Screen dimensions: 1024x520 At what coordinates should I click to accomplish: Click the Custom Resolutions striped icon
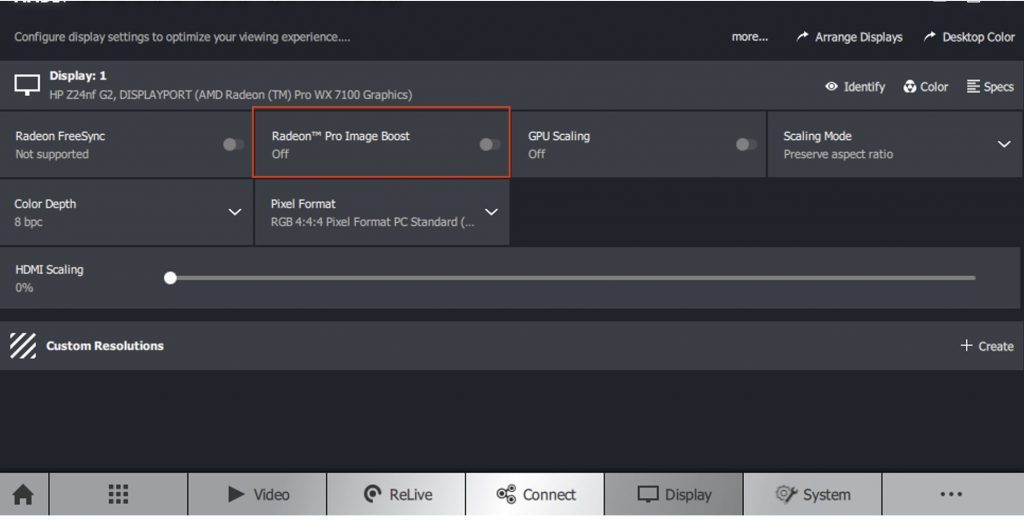coord(23,346)
